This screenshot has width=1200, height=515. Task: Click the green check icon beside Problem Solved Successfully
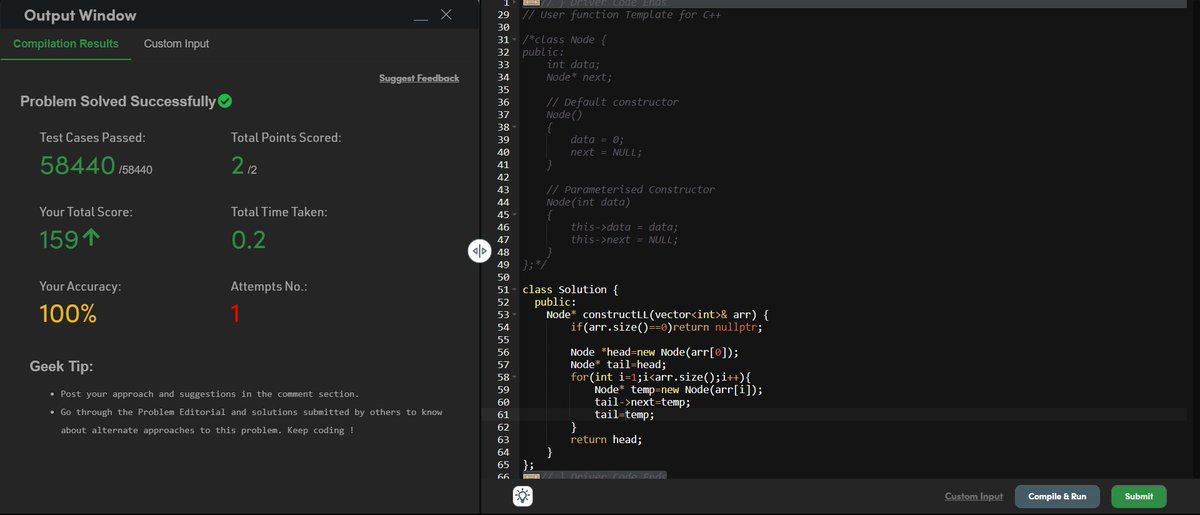pos(225,101)
